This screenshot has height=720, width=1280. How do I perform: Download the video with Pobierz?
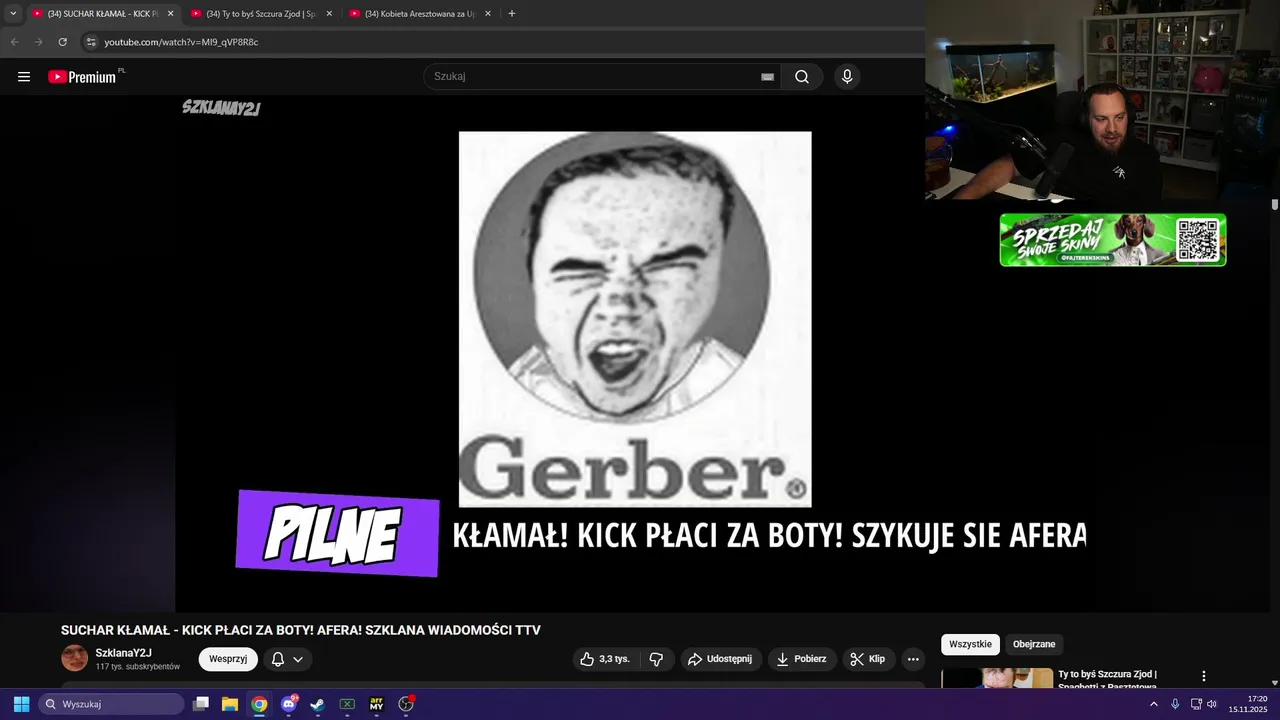pos(802,659)
